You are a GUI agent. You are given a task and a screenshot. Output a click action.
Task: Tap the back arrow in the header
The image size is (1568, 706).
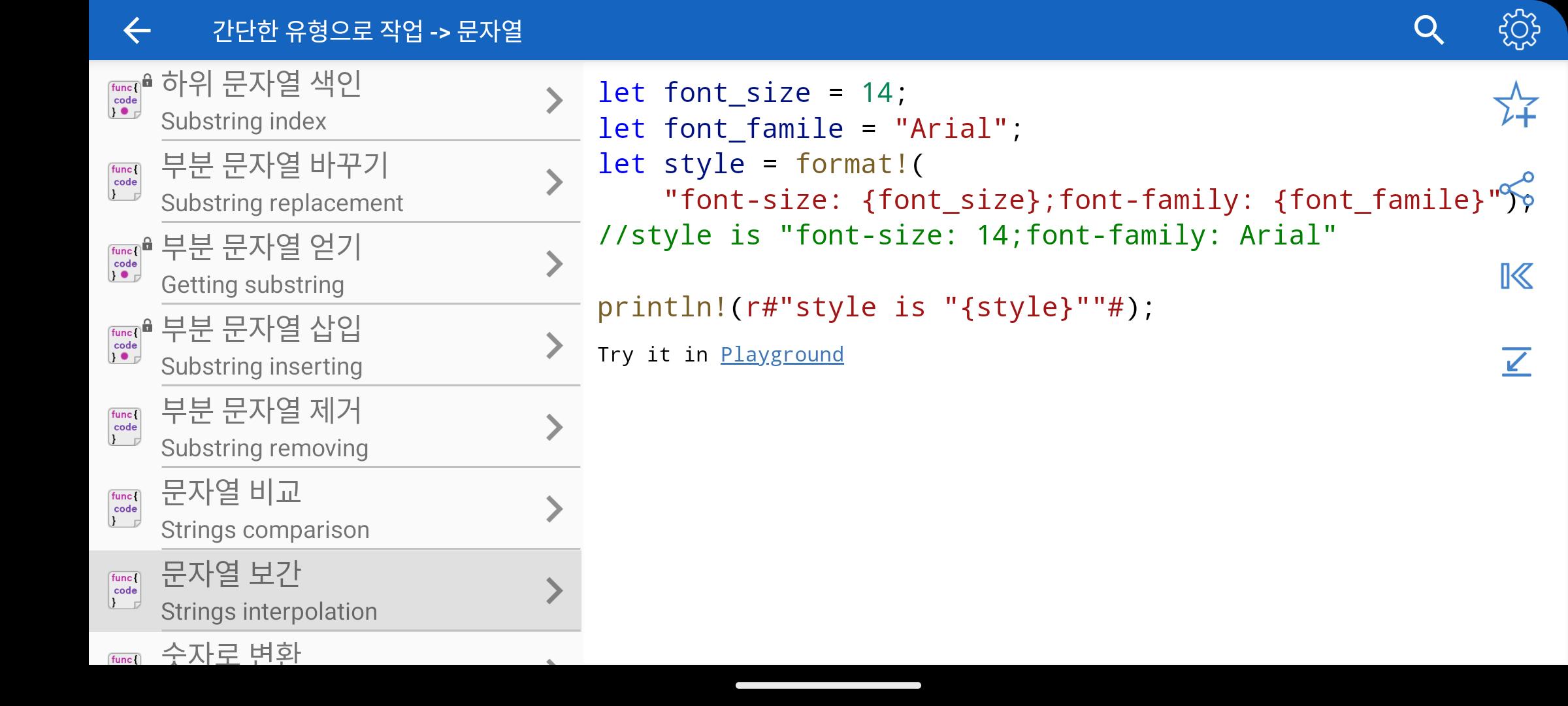[x=137, y=31]
